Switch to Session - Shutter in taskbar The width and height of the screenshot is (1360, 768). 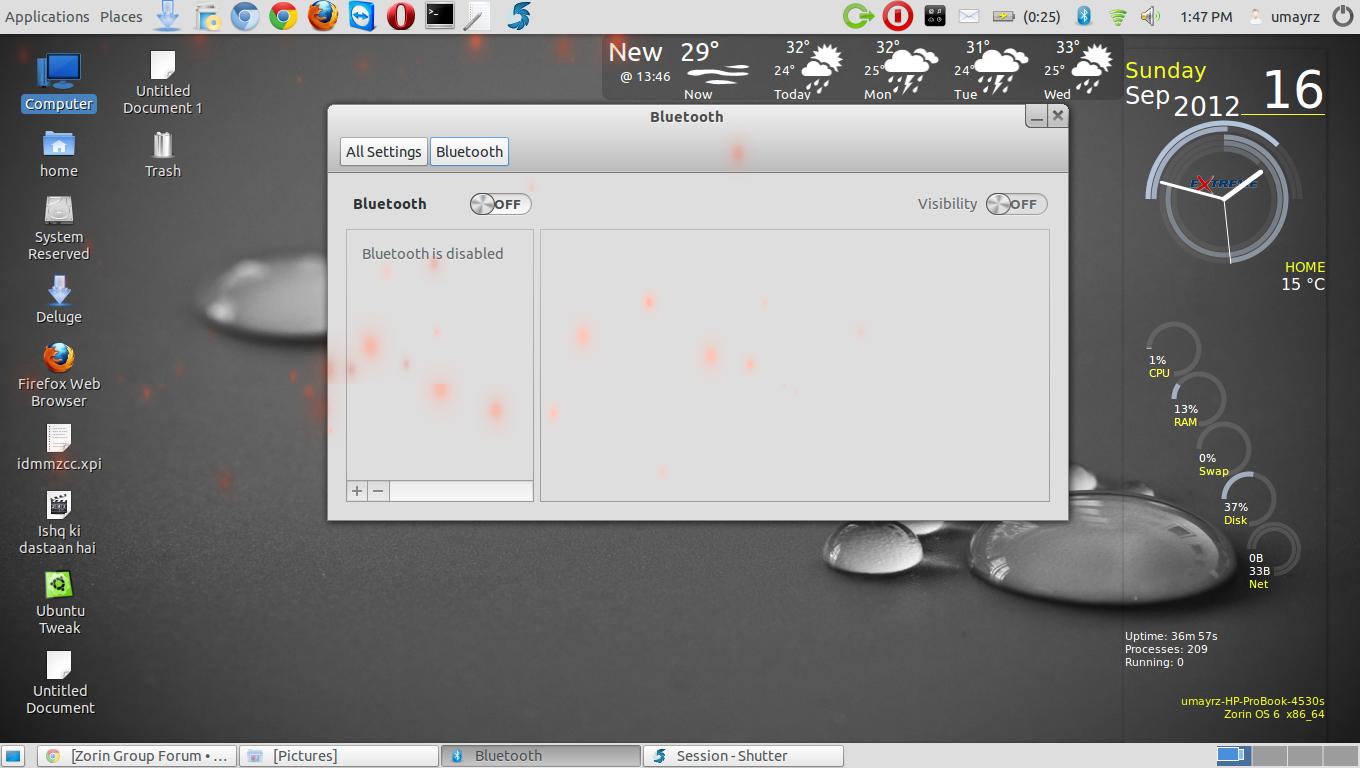click(743, 756)
